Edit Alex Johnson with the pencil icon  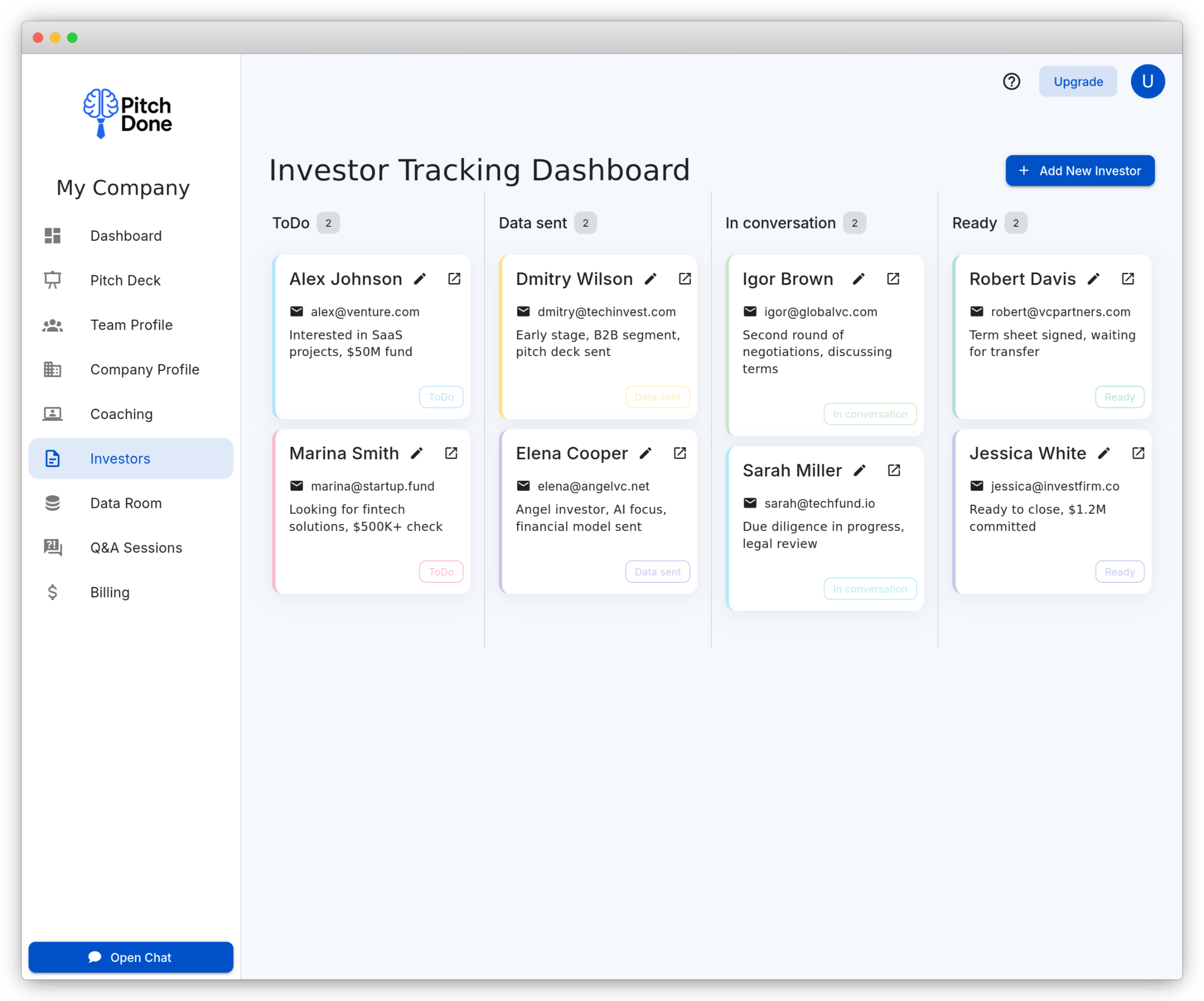(420, 279)
